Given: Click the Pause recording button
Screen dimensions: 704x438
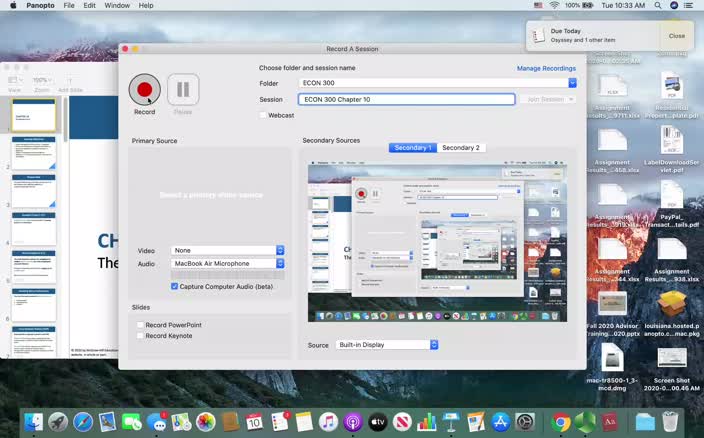Looking at the screenshot, I should (x=183, y=90).
